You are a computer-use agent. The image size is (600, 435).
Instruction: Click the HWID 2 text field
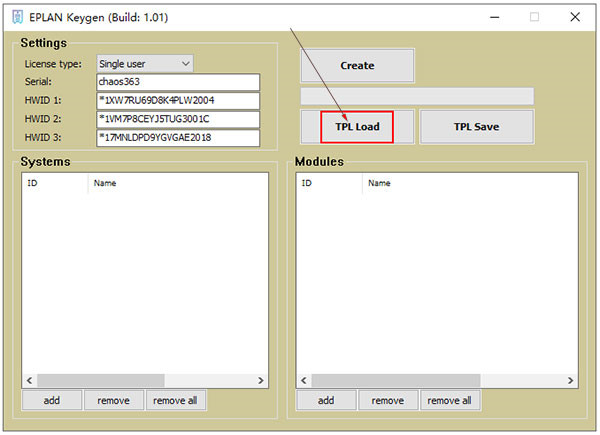(178, 119)
